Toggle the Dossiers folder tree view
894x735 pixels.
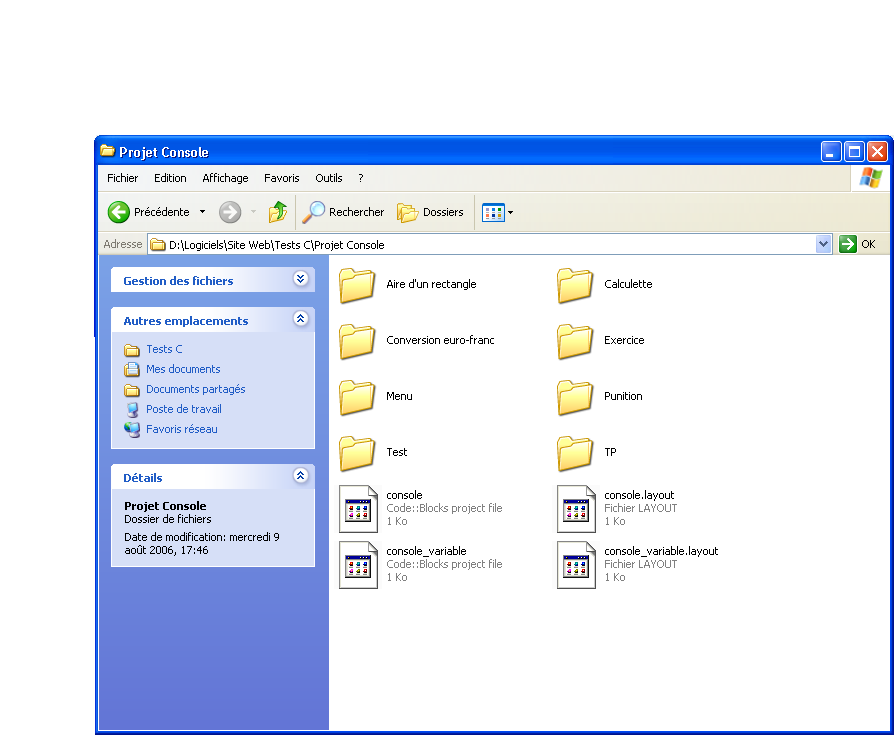coord(432,211)
